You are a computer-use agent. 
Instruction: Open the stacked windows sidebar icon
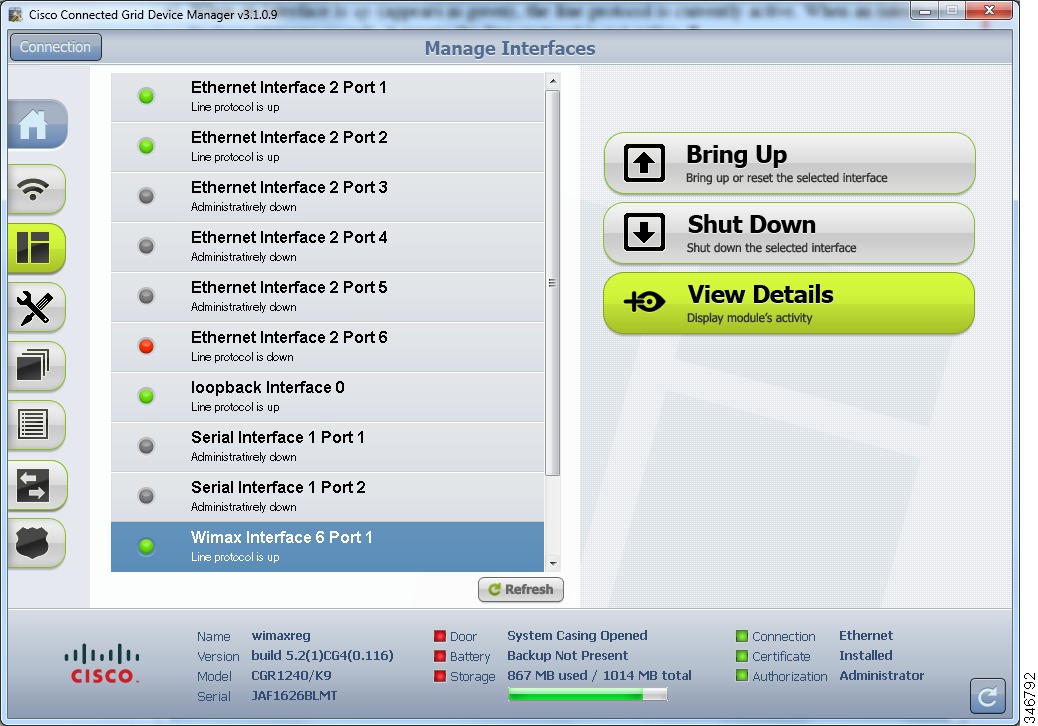[x=36, y=366]
